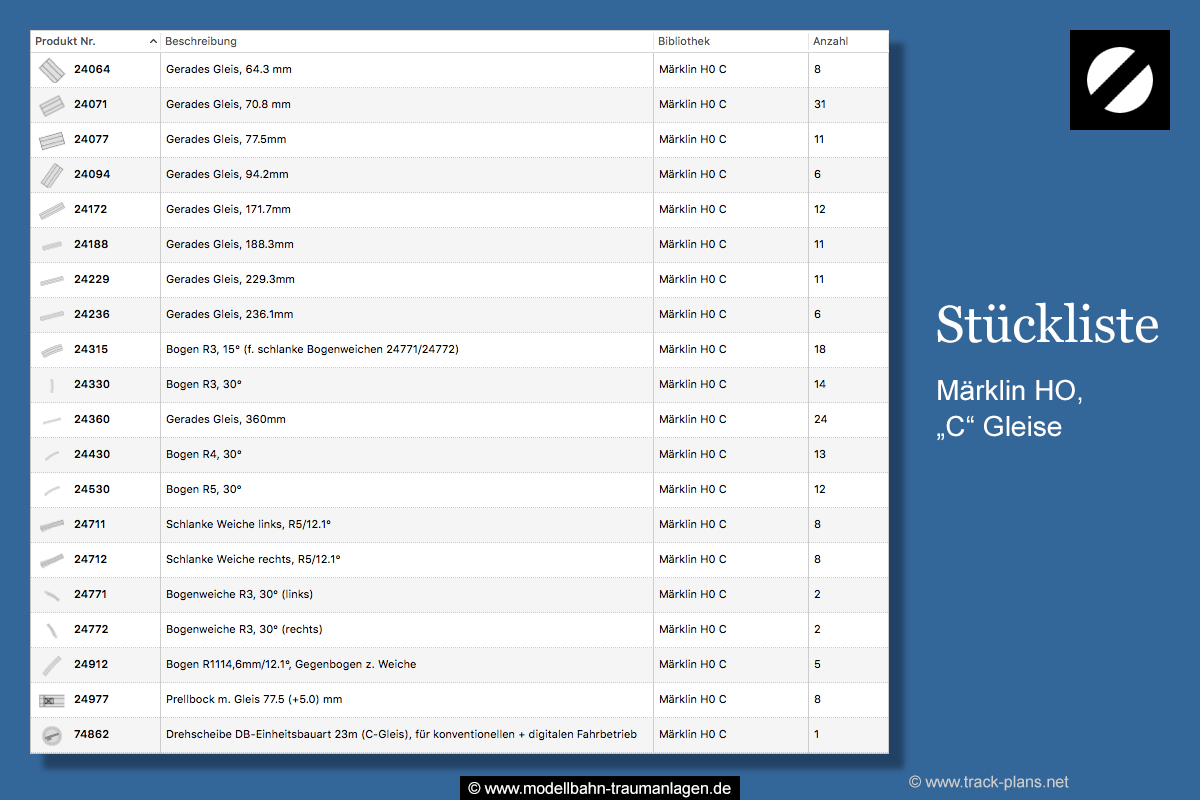Viewport: 1200px width, 800px height.
Task: Click 'Bogenweiche R3, 30° (rechts)' description
Action: pyautogui.click(x=244, y=630)
